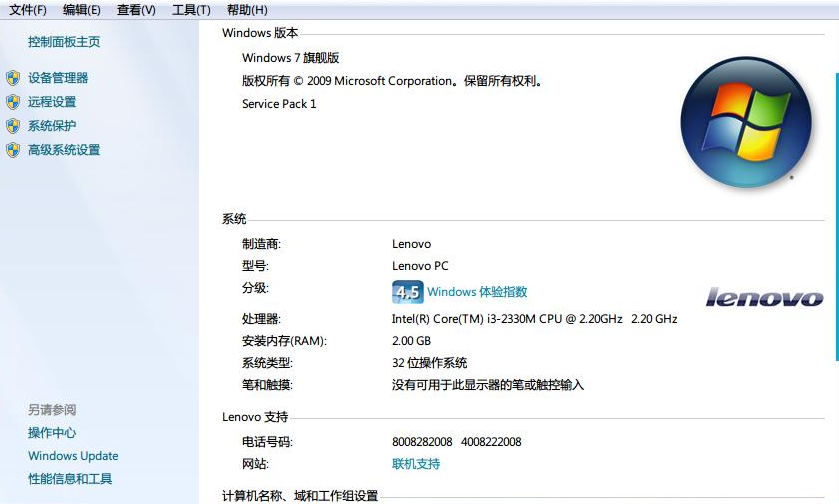
Task: Click the 笔和触摸: label
Action: click(x=267, y=385)
